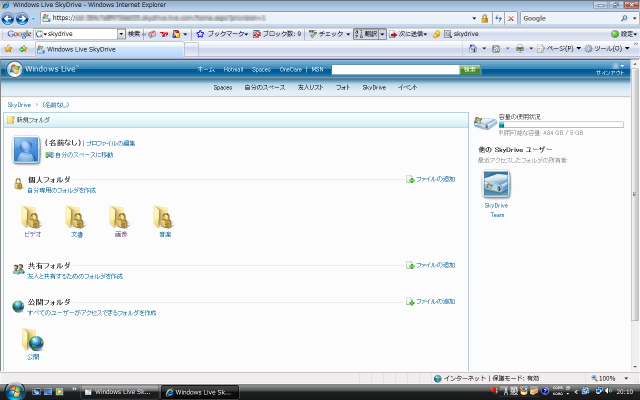Open MSN in Windows Live header
640x400 pixels.
317,70
